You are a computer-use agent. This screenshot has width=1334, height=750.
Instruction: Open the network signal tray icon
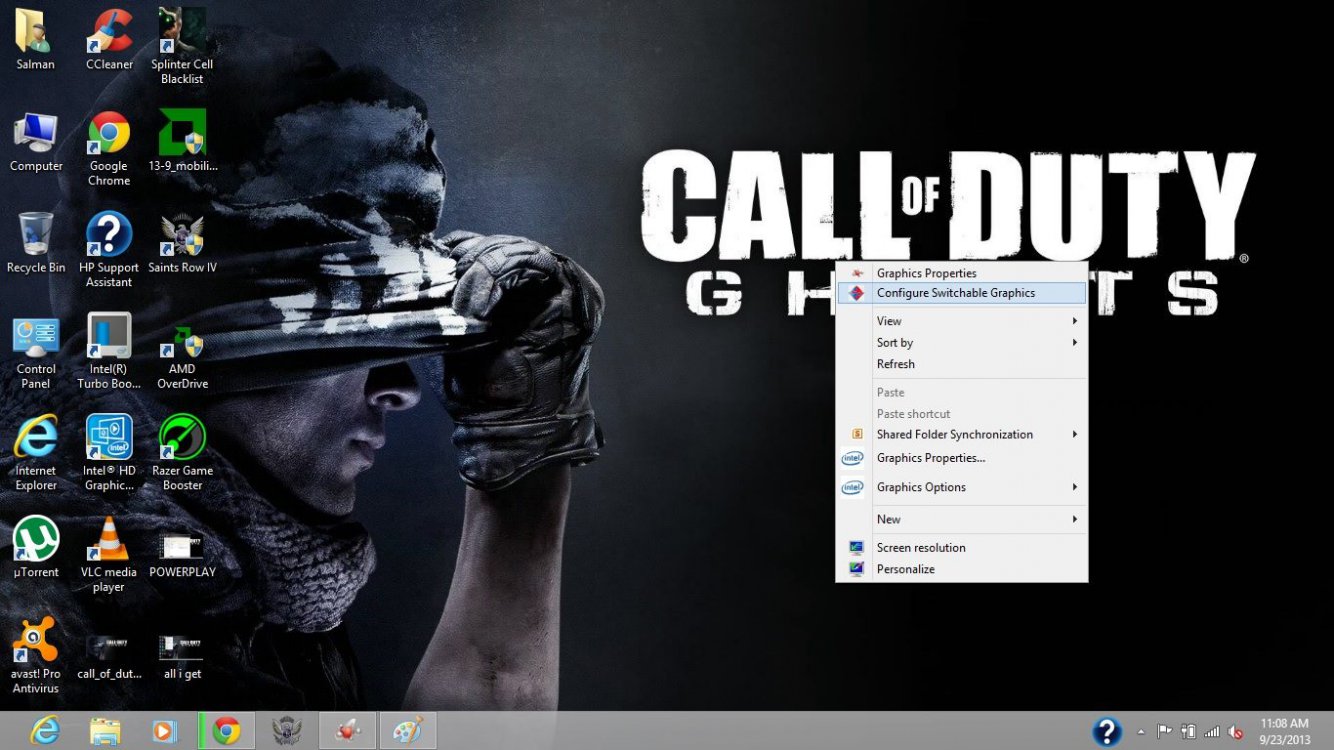pos(1212,732)
